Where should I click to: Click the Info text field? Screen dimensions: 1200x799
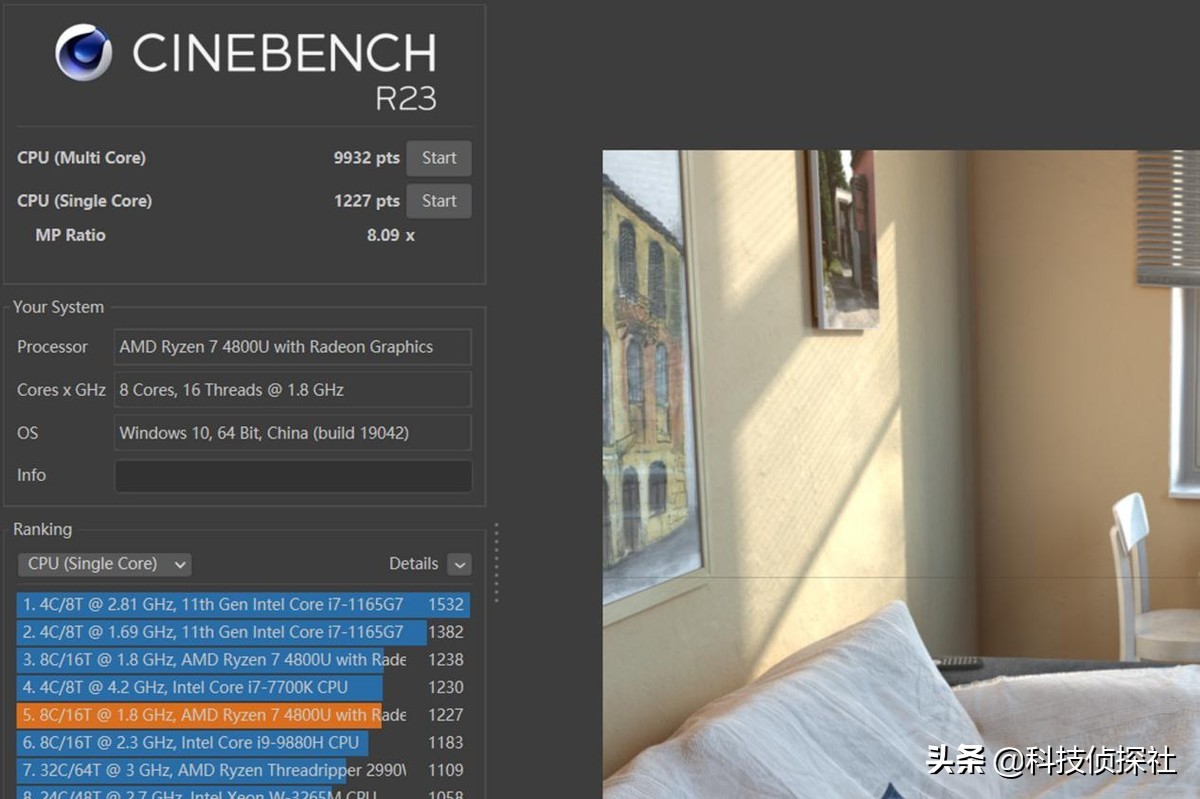(x=293, y=476)
